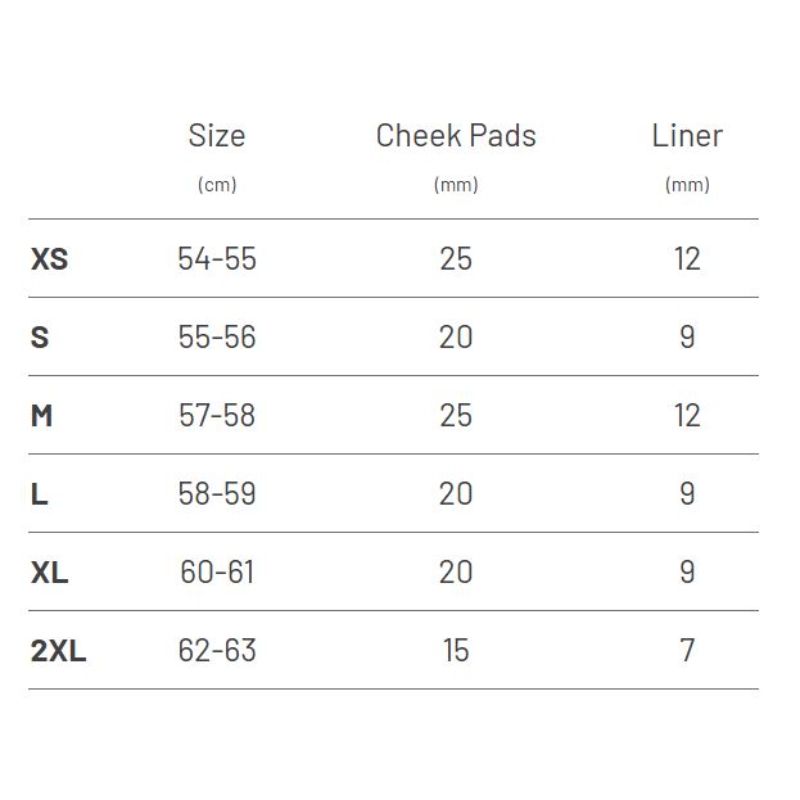Click XS row cheek pads value 25
800x800 pixels.
456,259
